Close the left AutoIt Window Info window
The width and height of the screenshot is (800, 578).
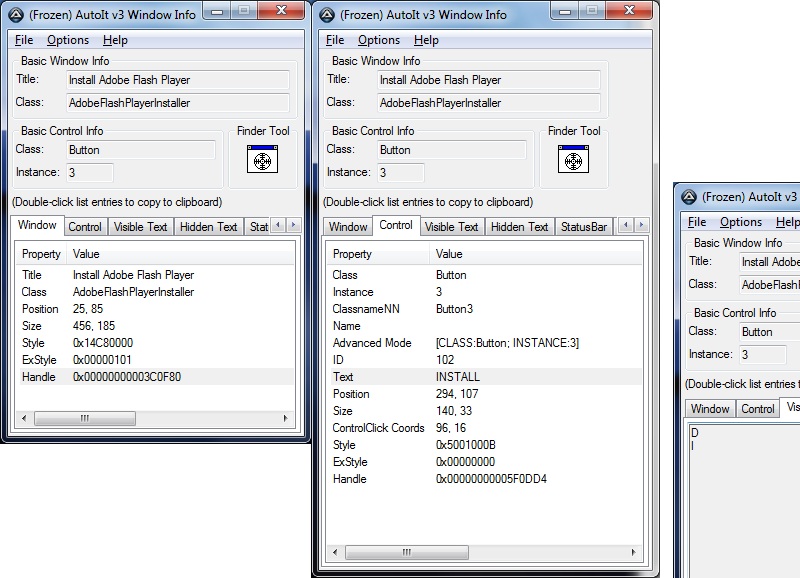[x=281, y=11]
